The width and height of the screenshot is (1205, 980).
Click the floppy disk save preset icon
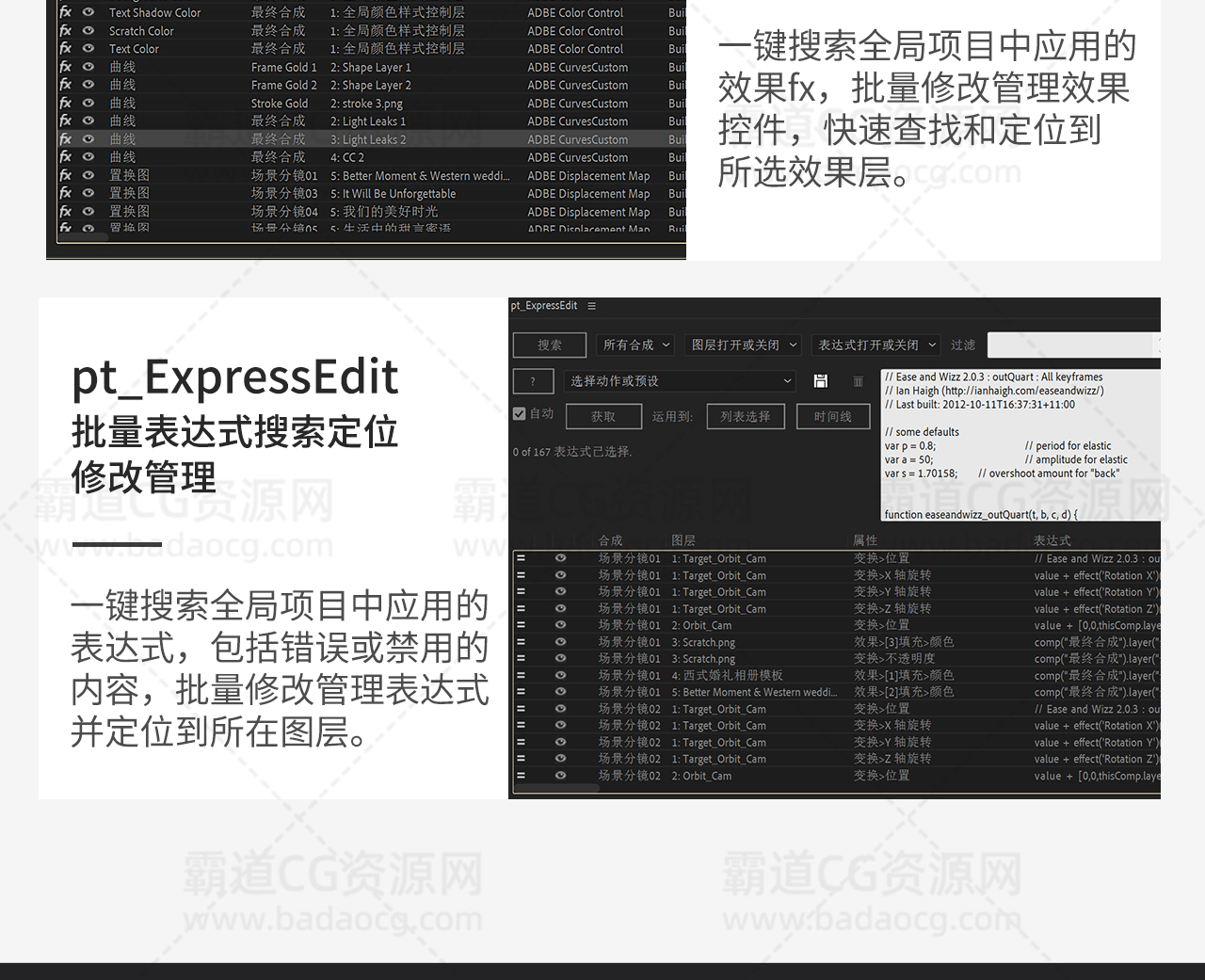[821, 381]
